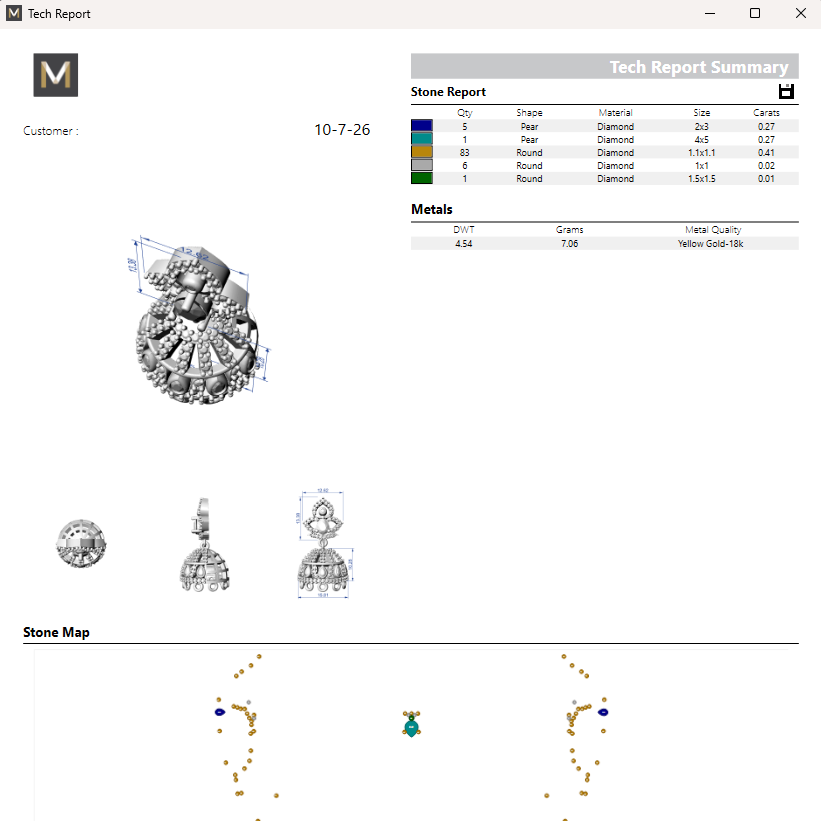The height and width of the screenshot is (821, 821).
Task: Click the left blue pear stone in map
Action: tap(220, 712)
